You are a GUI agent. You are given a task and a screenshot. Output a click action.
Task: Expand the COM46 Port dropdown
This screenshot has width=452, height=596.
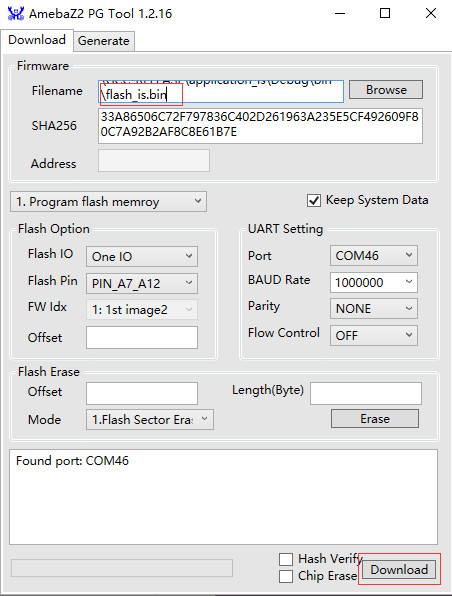[x=374, y=255]
